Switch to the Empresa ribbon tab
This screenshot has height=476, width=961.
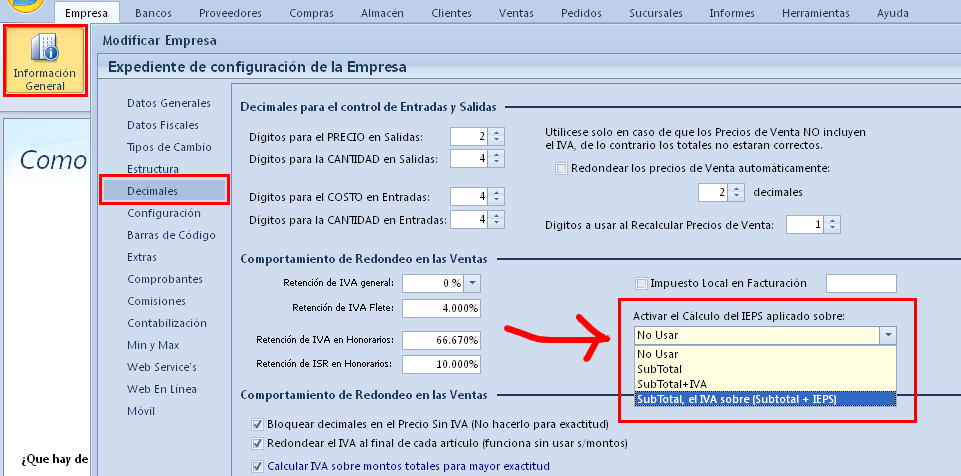[x=86, y=13]
